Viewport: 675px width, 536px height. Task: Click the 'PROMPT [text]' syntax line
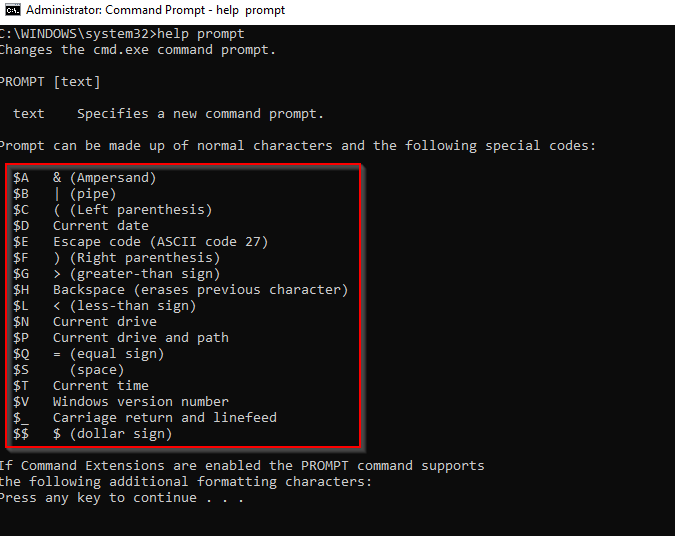coord(50,82)
